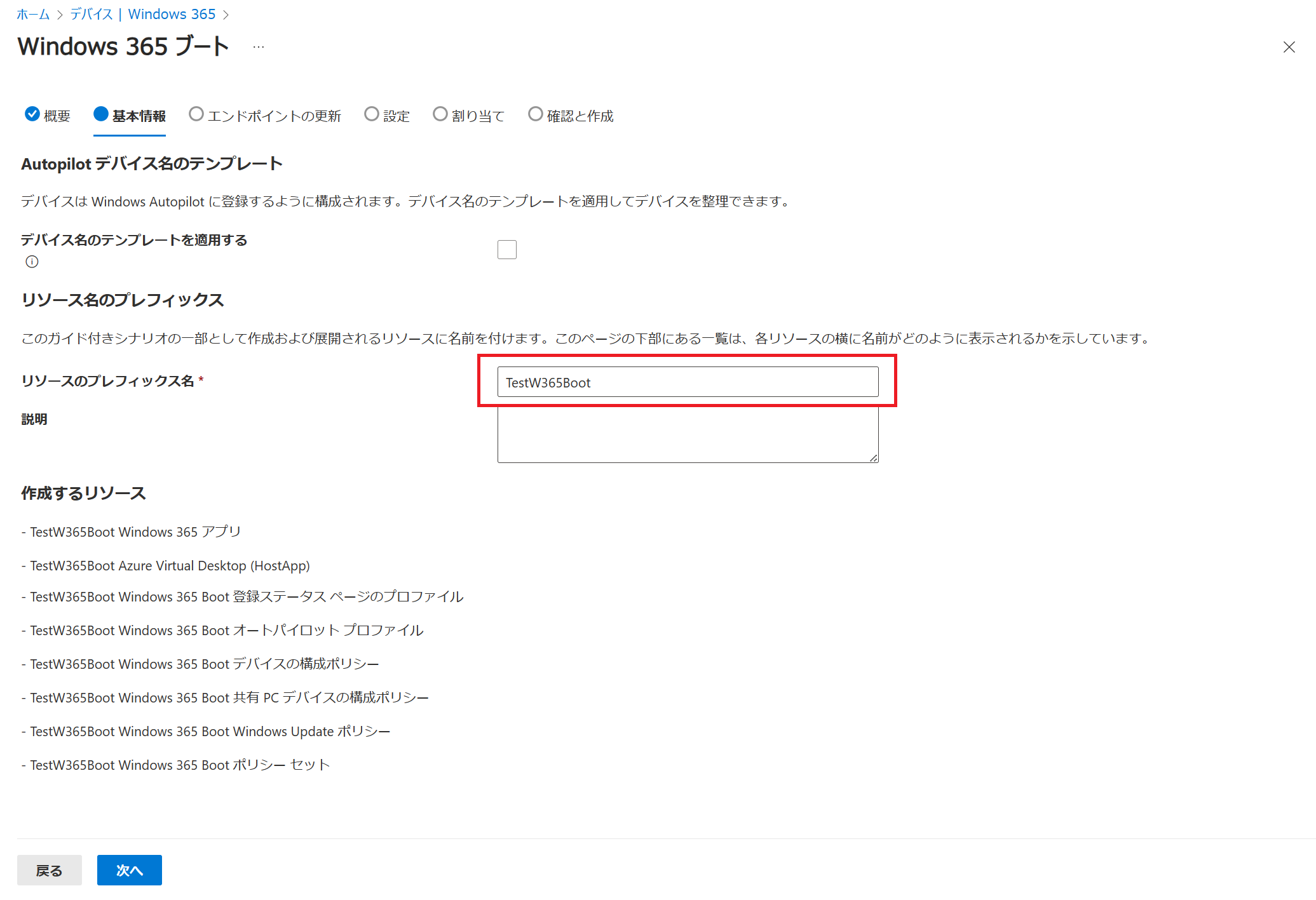The width and height of the screenshot is (1316, 900).
Task: Open the 設定 tab
Action: tap(396, 116)
